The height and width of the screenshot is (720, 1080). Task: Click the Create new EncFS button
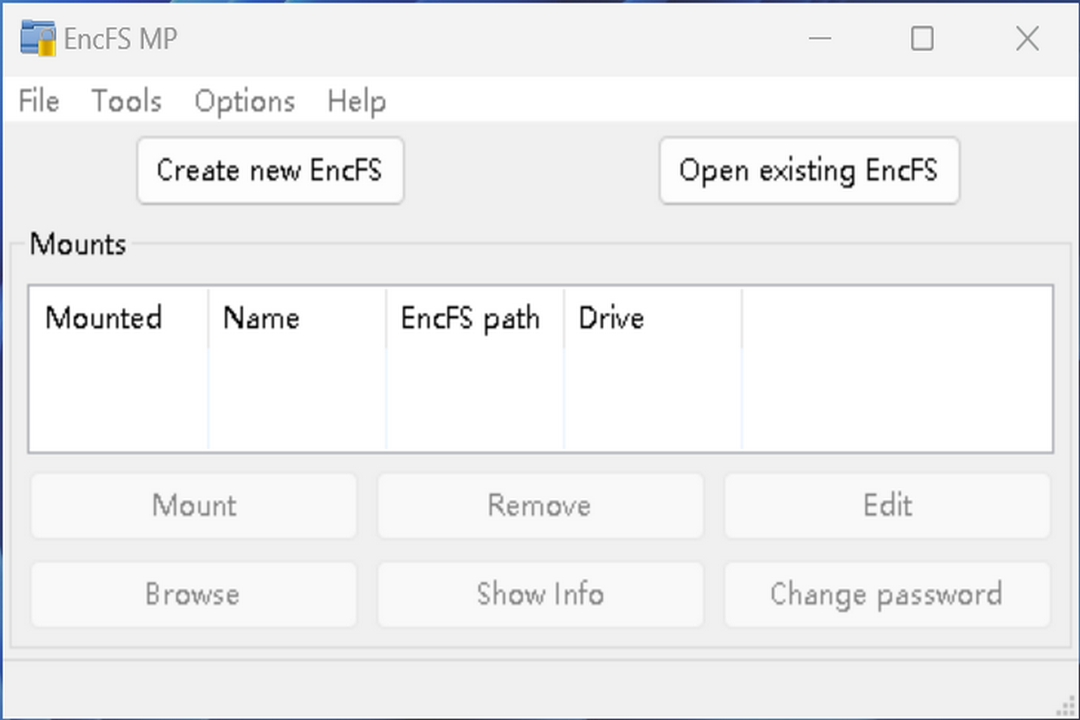pos(269,170)
